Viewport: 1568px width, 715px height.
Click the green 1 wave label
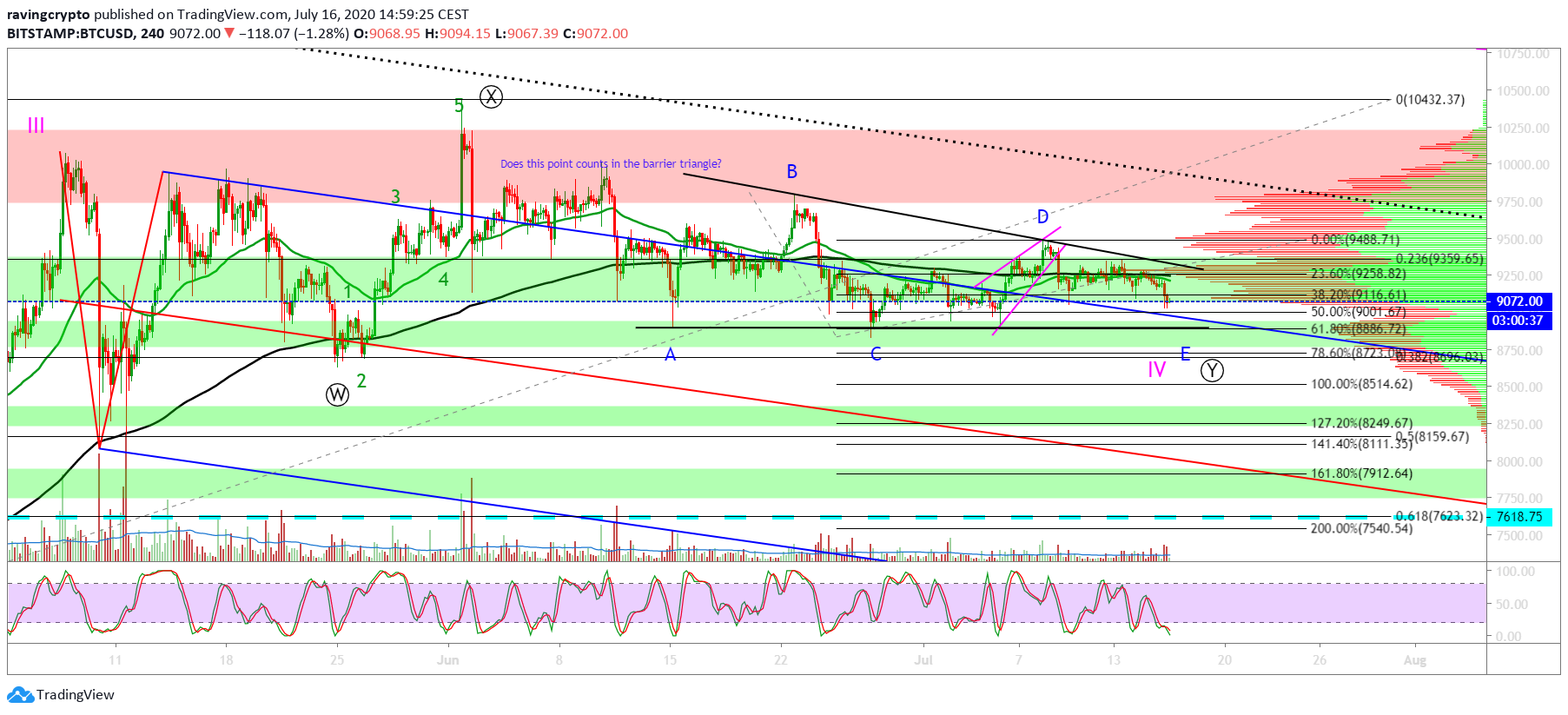(347, 291)
